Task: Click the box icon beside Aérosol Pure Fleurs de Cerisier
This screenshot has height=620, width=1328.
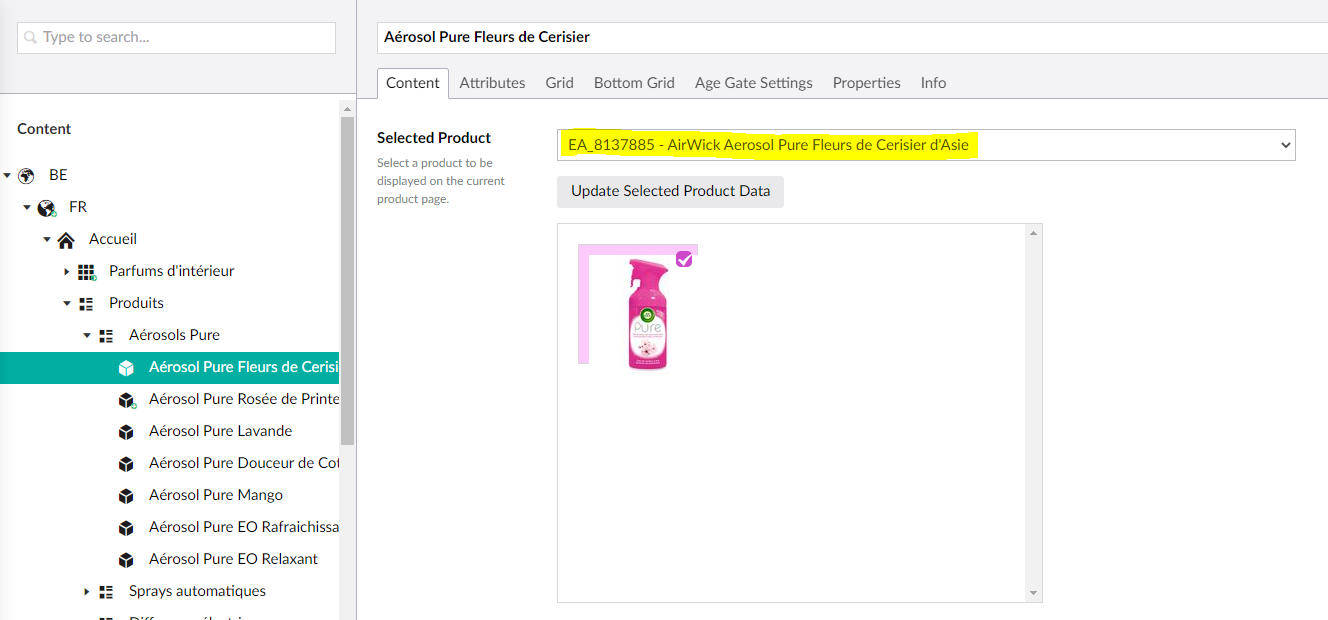Action: (126, 367)
